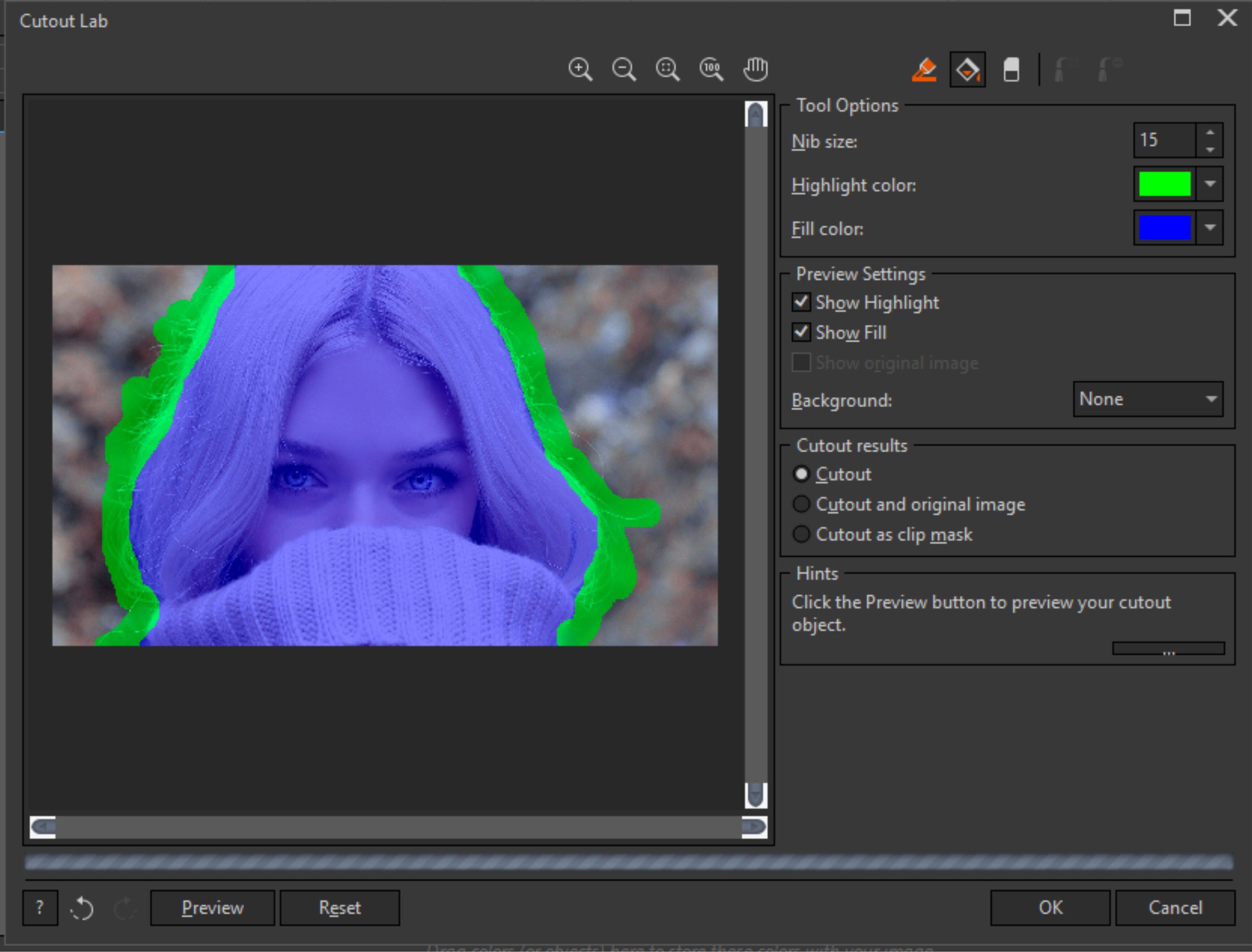The height and width of the screenshot is (952, 1252).
Task: Set view to 100% zoom
Action: pyautogui.click(x=712, y=69)
